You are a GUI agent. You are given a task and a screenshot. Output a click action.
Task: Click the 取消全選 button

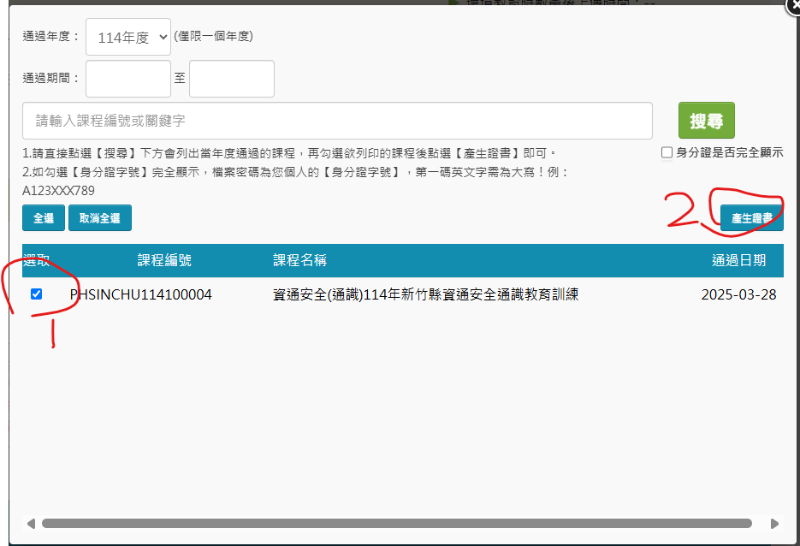click(99, 218)
